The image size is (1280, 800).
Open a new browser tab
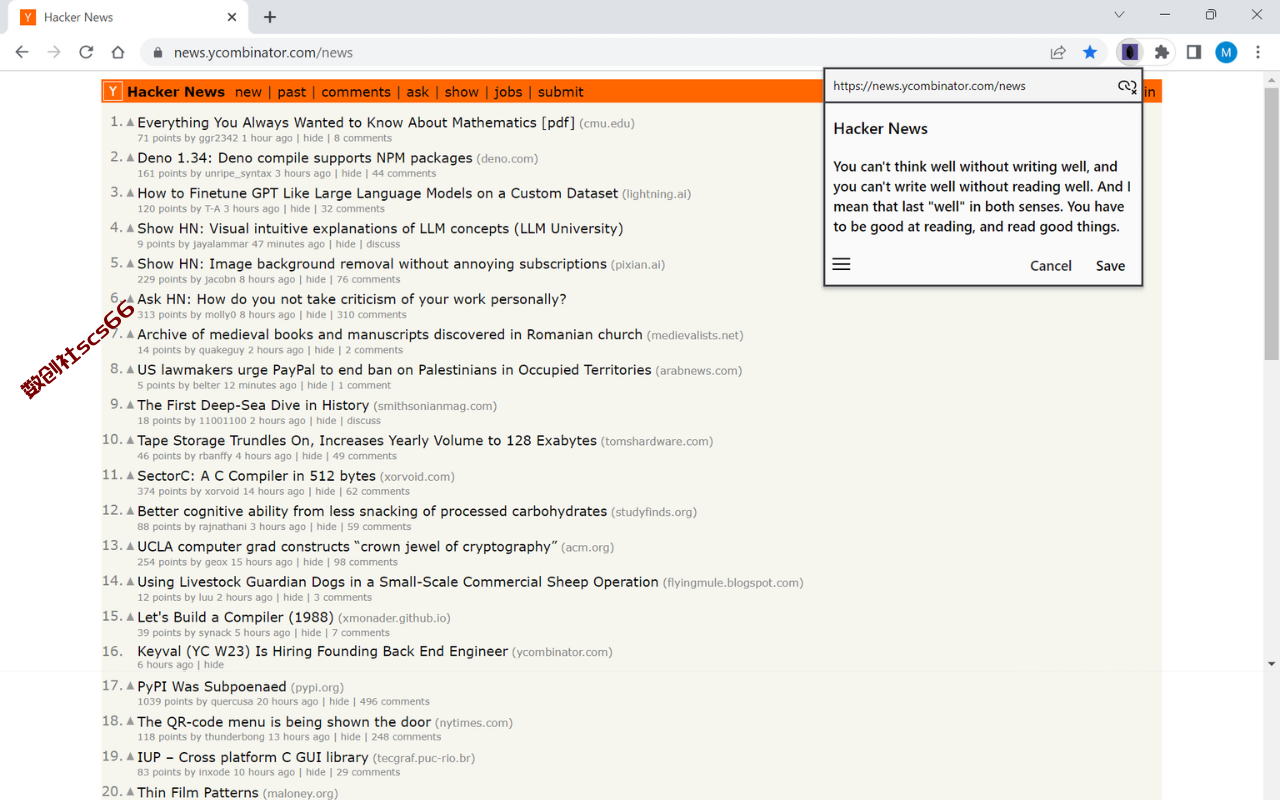(x=270, y=17)
